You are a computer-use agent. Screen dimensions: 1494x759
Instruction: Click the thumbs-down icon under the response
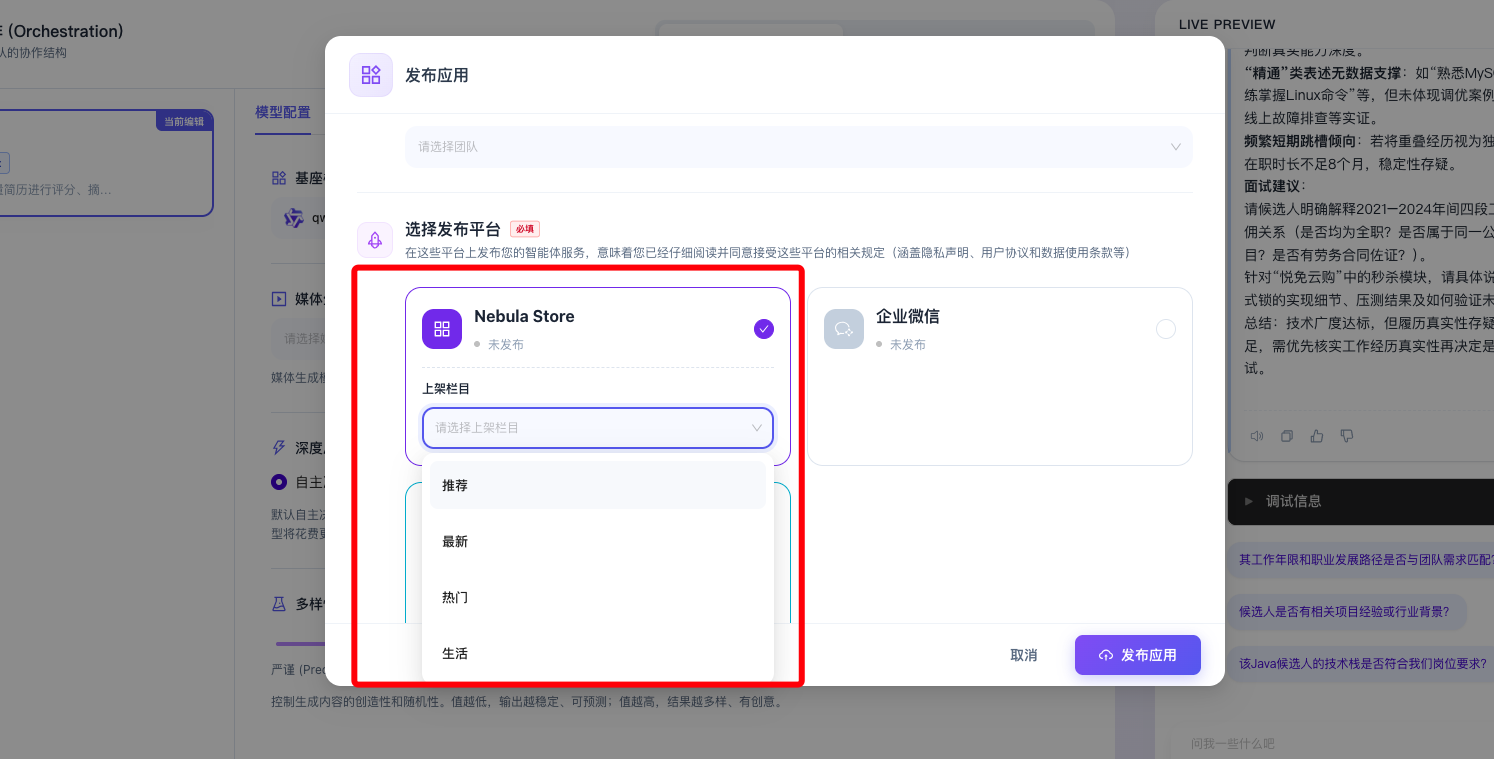[1346, 436]
